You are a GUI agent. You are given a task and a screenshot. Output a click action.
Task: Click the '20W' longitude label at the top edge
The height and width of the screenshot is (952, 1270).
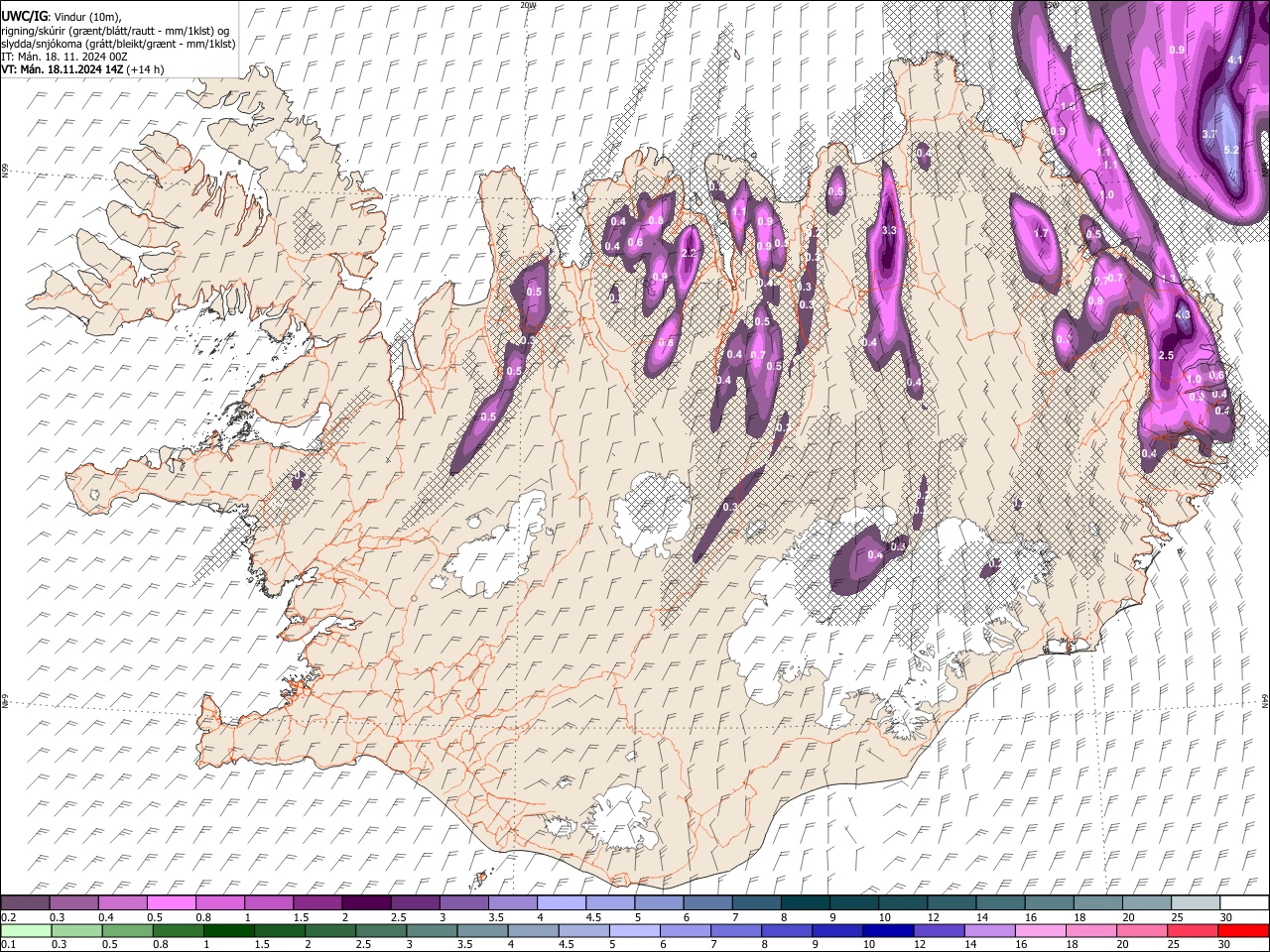tap(527, 5)
